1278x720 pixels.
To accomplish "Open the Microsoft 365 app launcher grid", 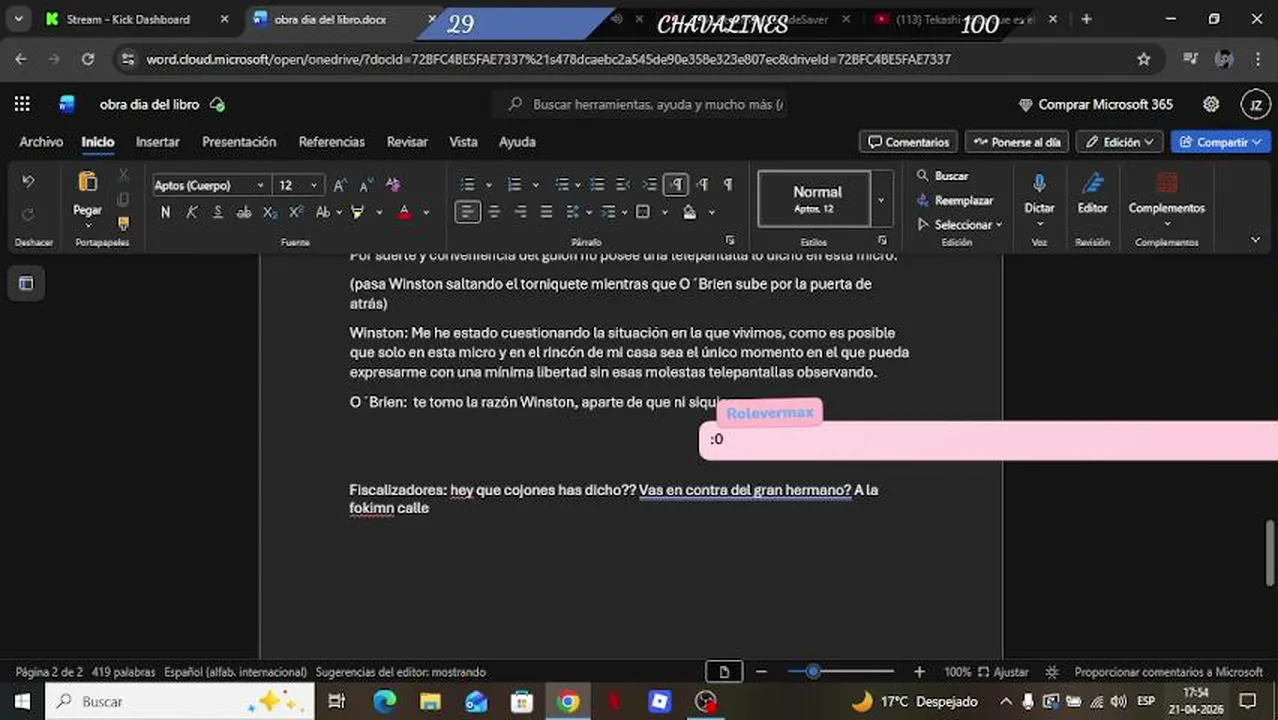I will [x=22, y=104].
